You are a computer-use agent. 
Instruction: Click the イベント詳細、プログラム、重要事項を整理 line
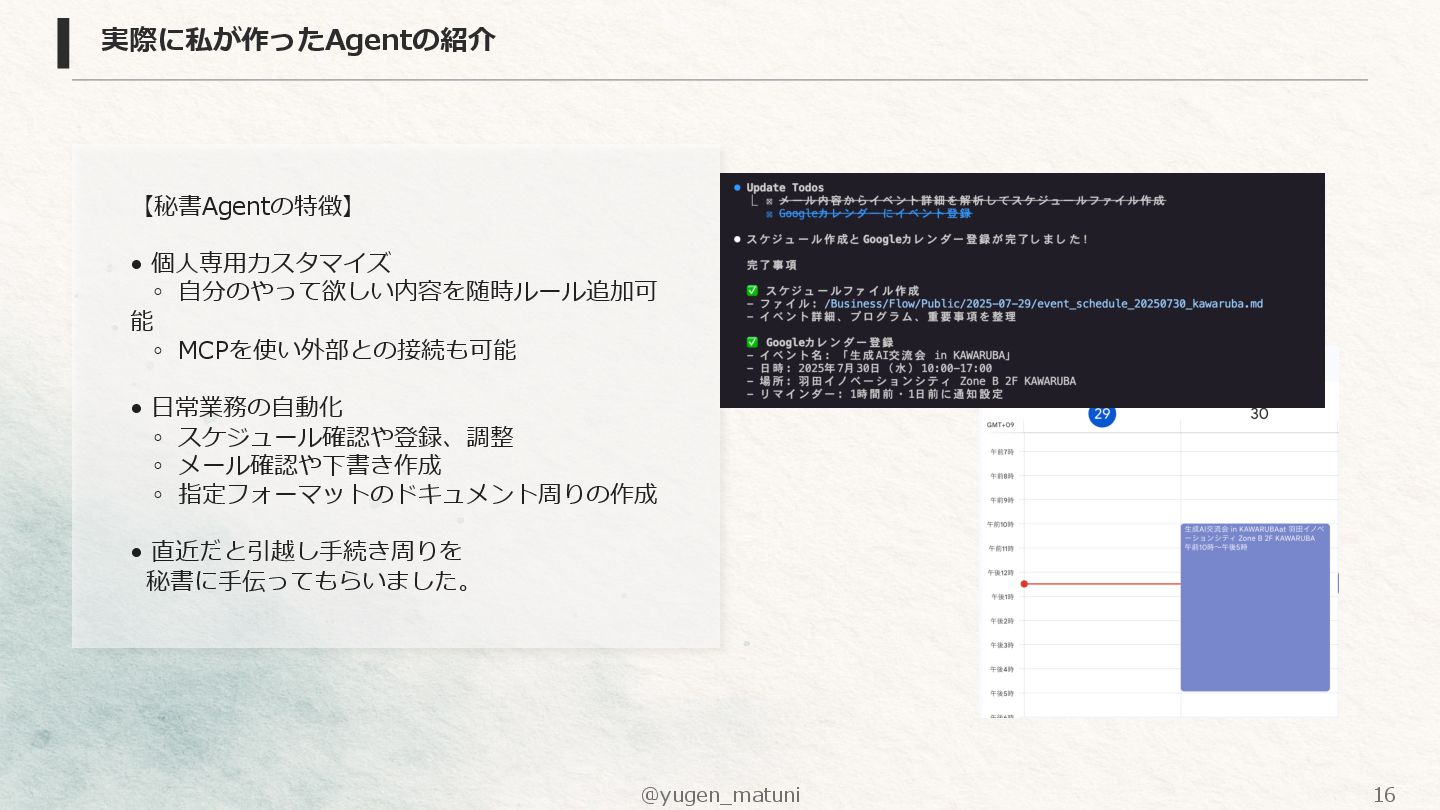point(881,316)
